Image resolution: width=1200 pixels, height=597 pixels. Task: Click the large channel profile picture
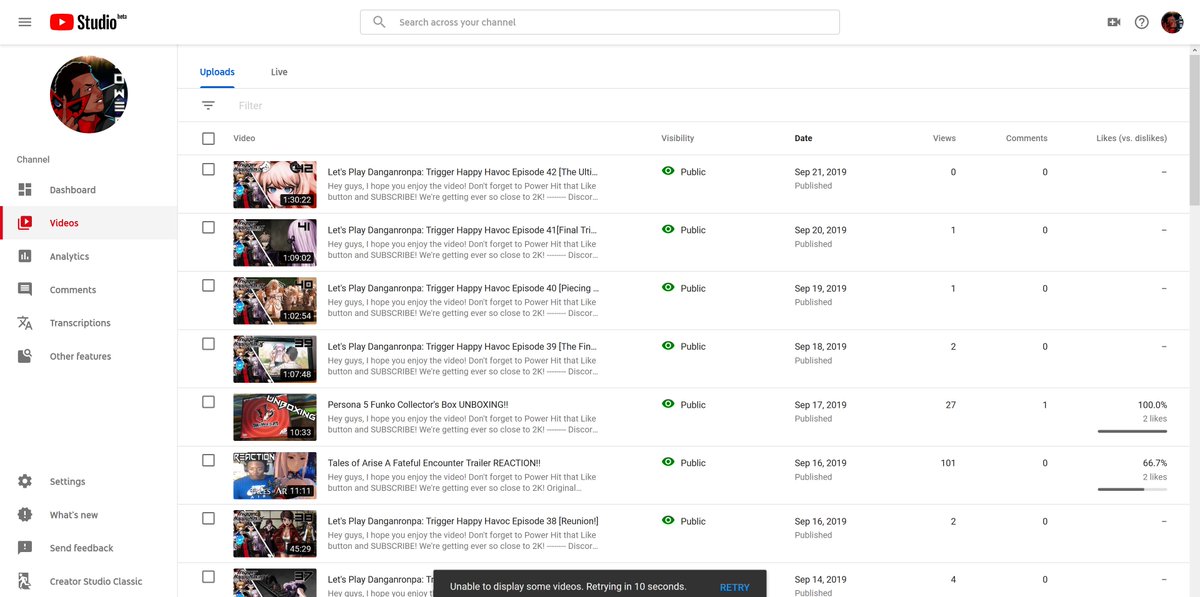[89, 95]
